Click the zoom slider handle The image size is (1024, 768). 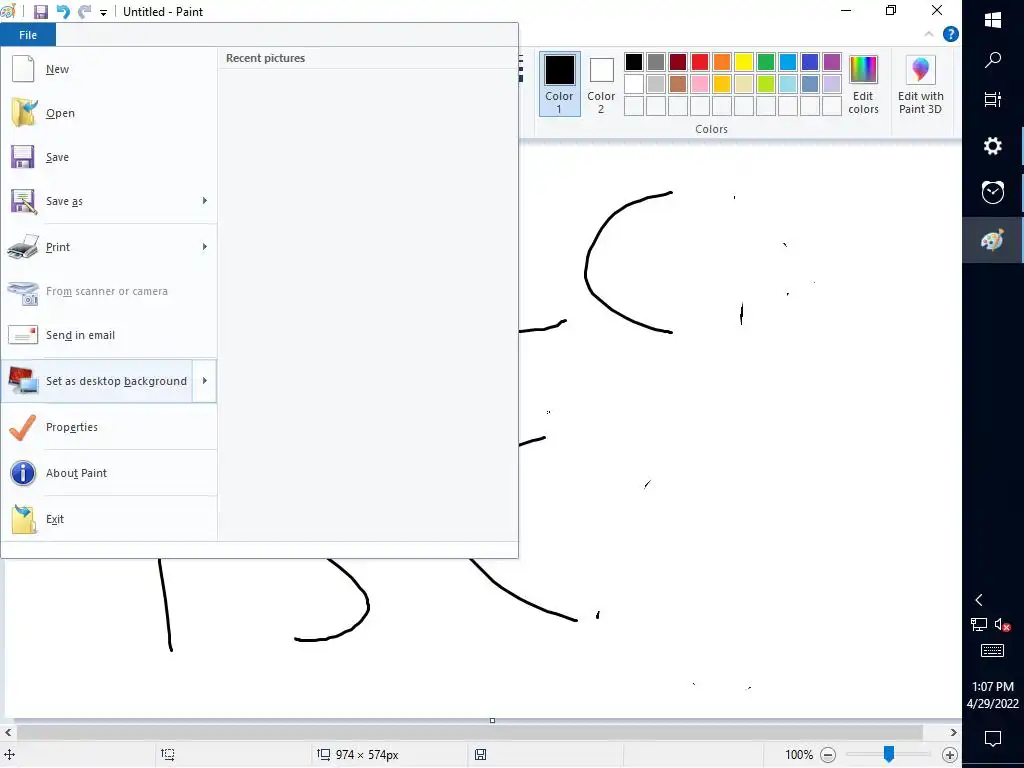click(x=889, y=754)
